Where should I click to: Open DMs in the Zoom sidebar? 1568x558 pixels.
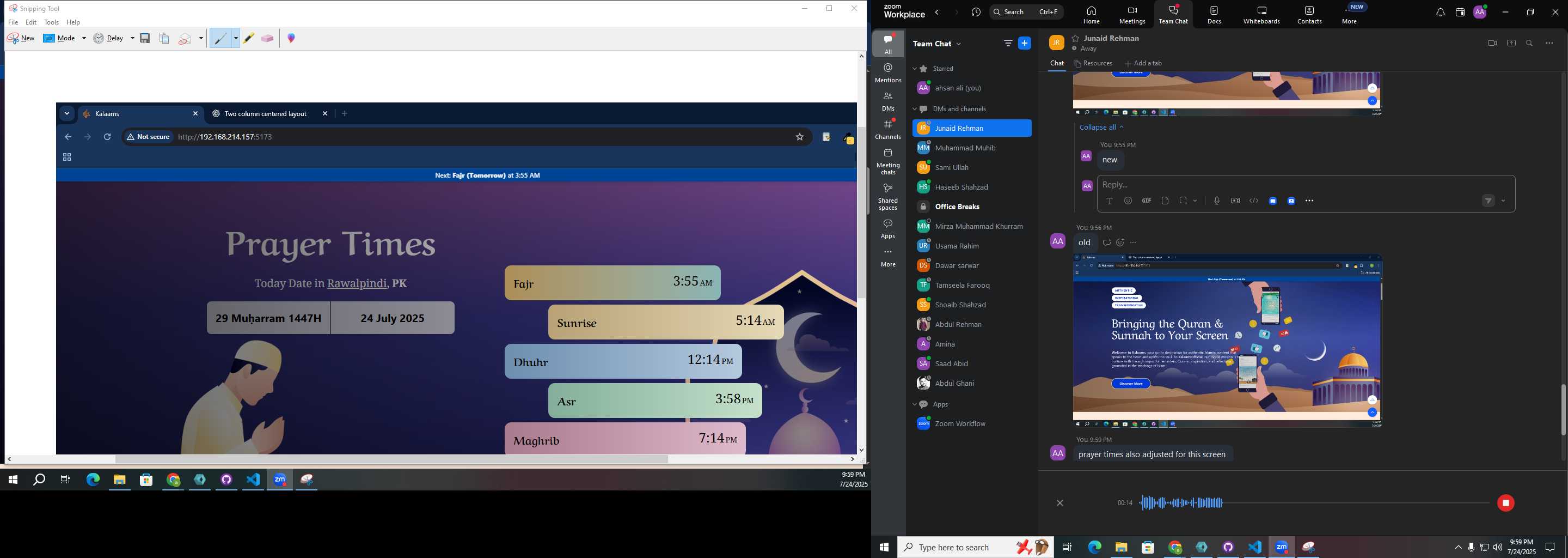[x=888, y=101]
